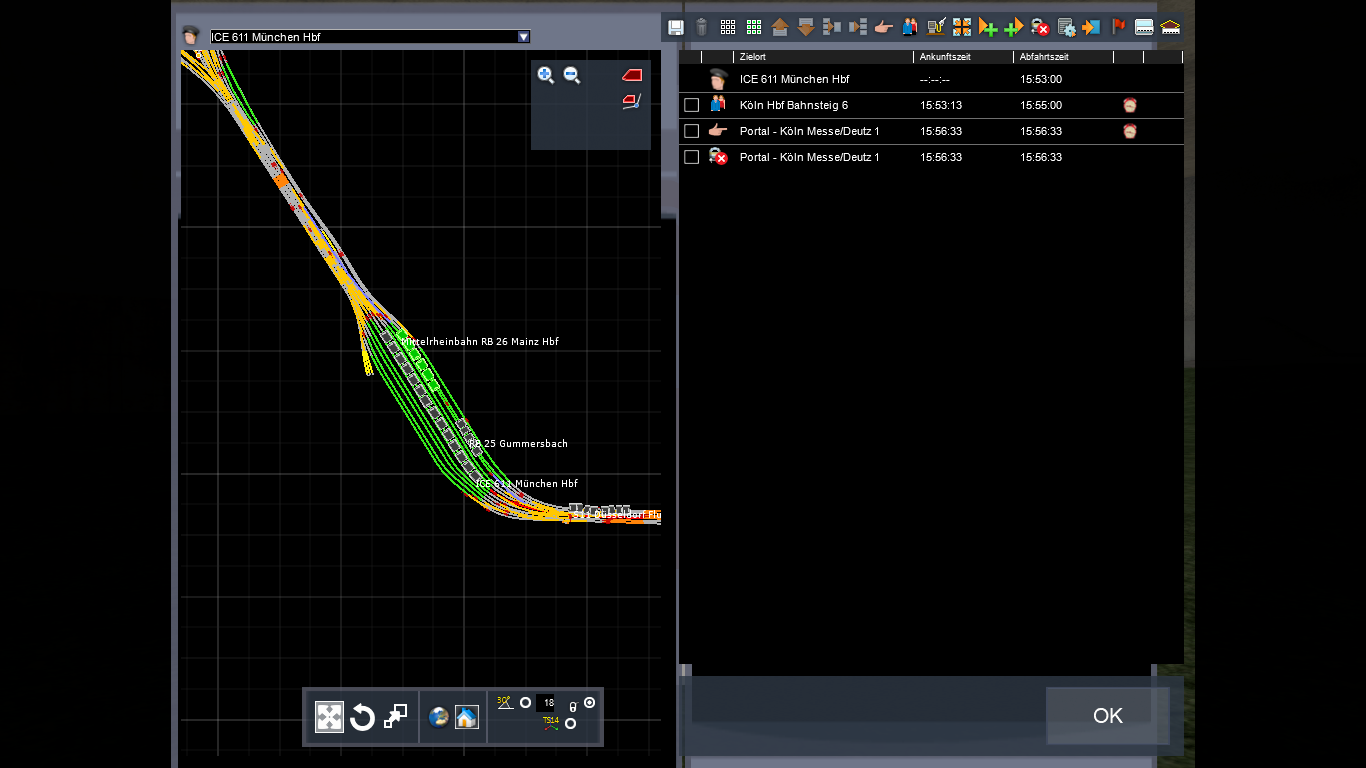Click the passengers pickup icon in toolbar
Image resolution: width=1366 pixels, height=768 pixels.
point(909,27)
